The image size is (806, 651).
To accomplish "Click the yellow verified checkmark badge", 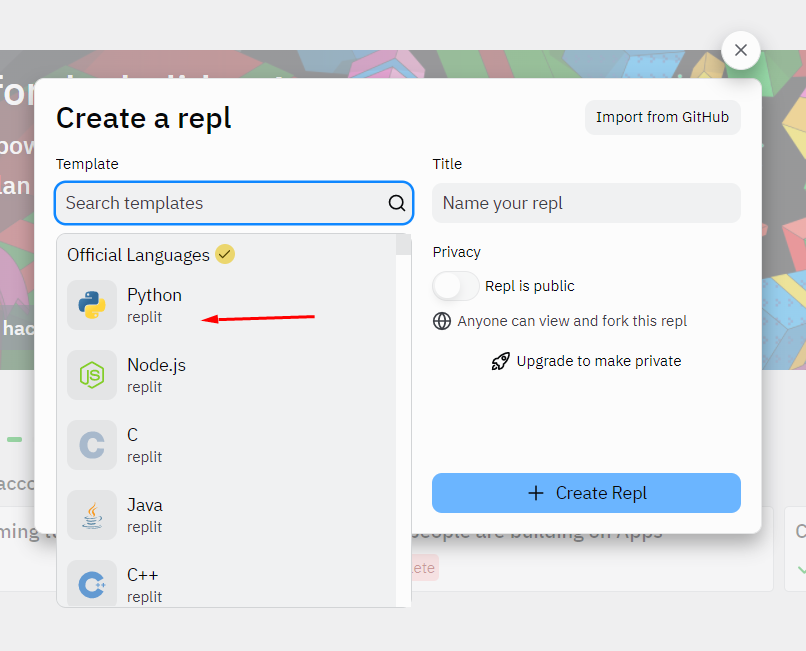I will coord(225,254).
